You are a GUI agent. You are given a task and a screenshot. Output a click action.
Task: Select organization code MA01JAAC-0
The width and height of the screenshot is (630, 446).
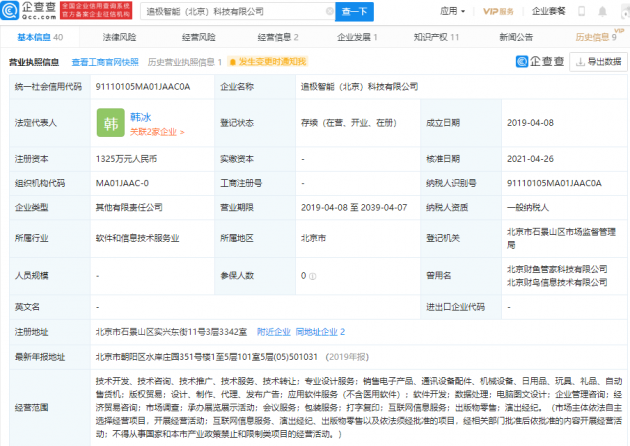point(122,183)
